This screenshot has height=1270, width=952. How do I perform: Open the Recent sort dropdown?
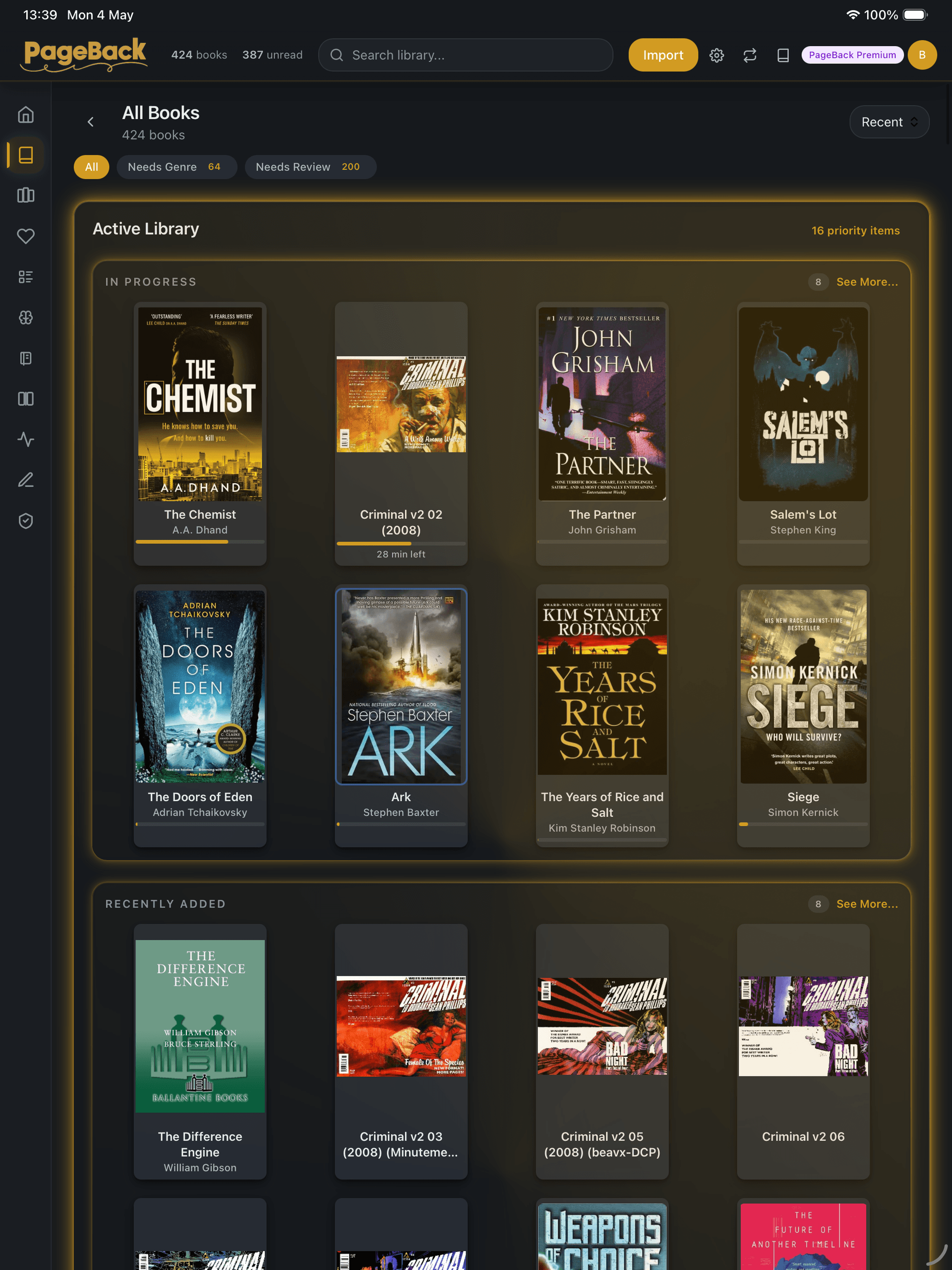pyautogui.click(x=889, y=122)
